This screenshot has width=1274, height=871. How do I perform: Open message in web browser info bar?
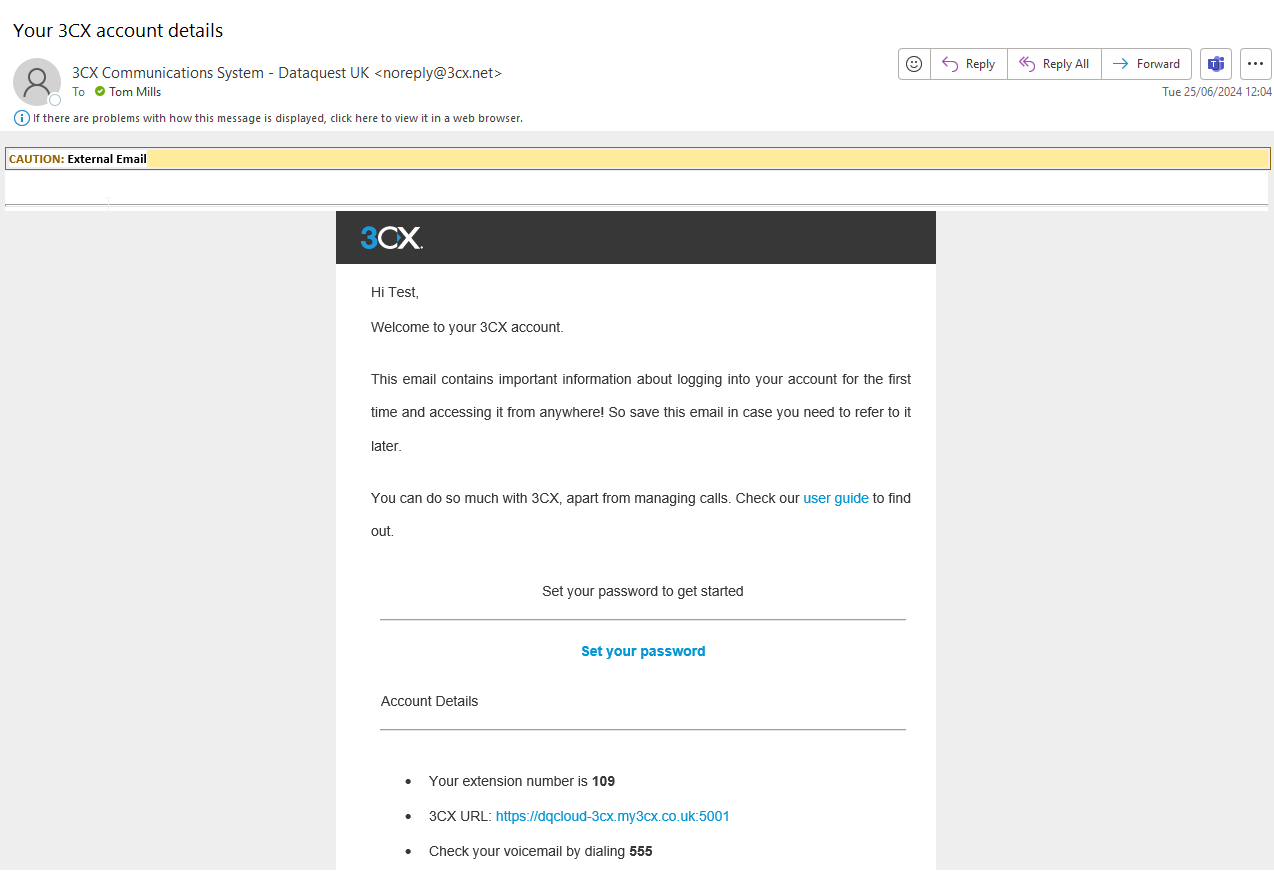pyautogui.click(x=278, y=118)
